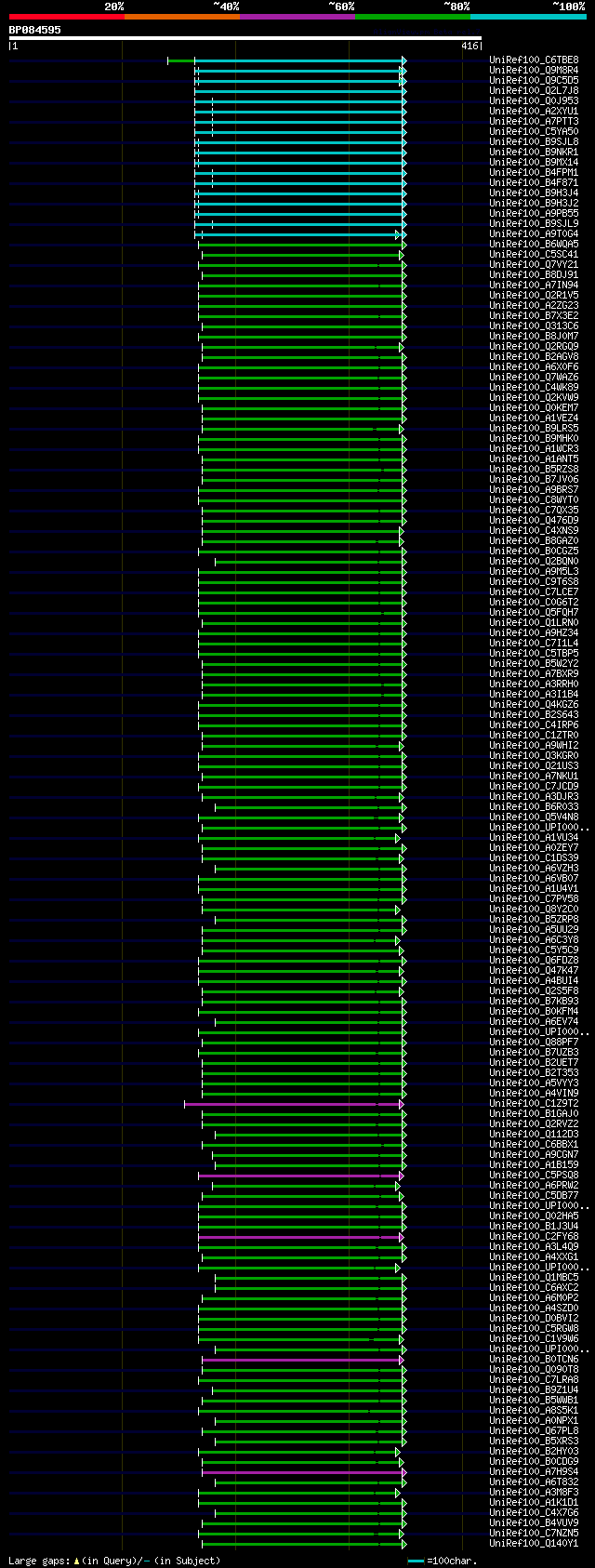Select label UniRef100_A9T0G4
This screenshot has width=595, height=1568.
[x=534, y=234]
